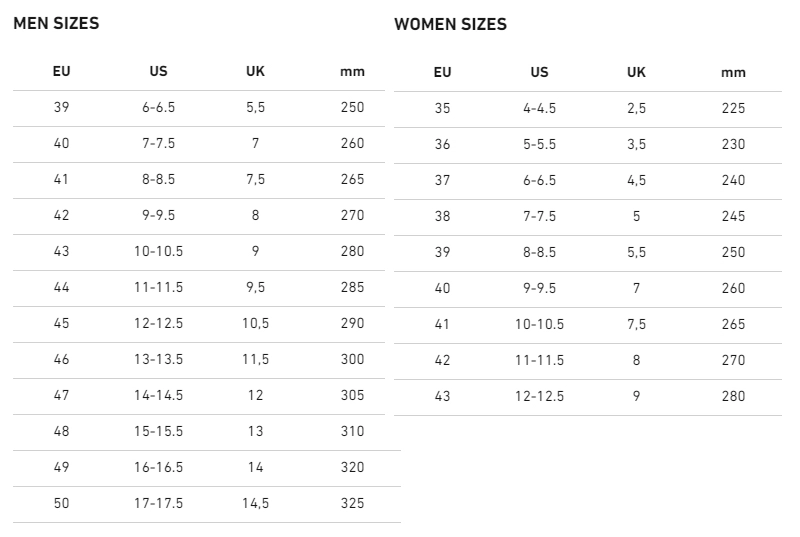The image size is (800, 537).
Task: Select the 225 mm cell in women's table
Action: (x=733, y=108)
